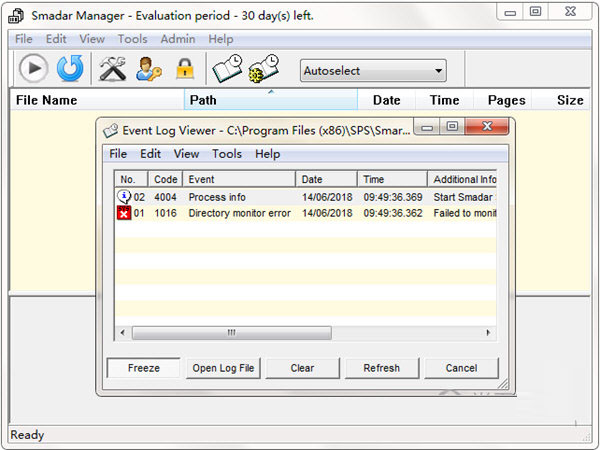Select the Process info event text
The image size is (600, 450).
point(217,197)
